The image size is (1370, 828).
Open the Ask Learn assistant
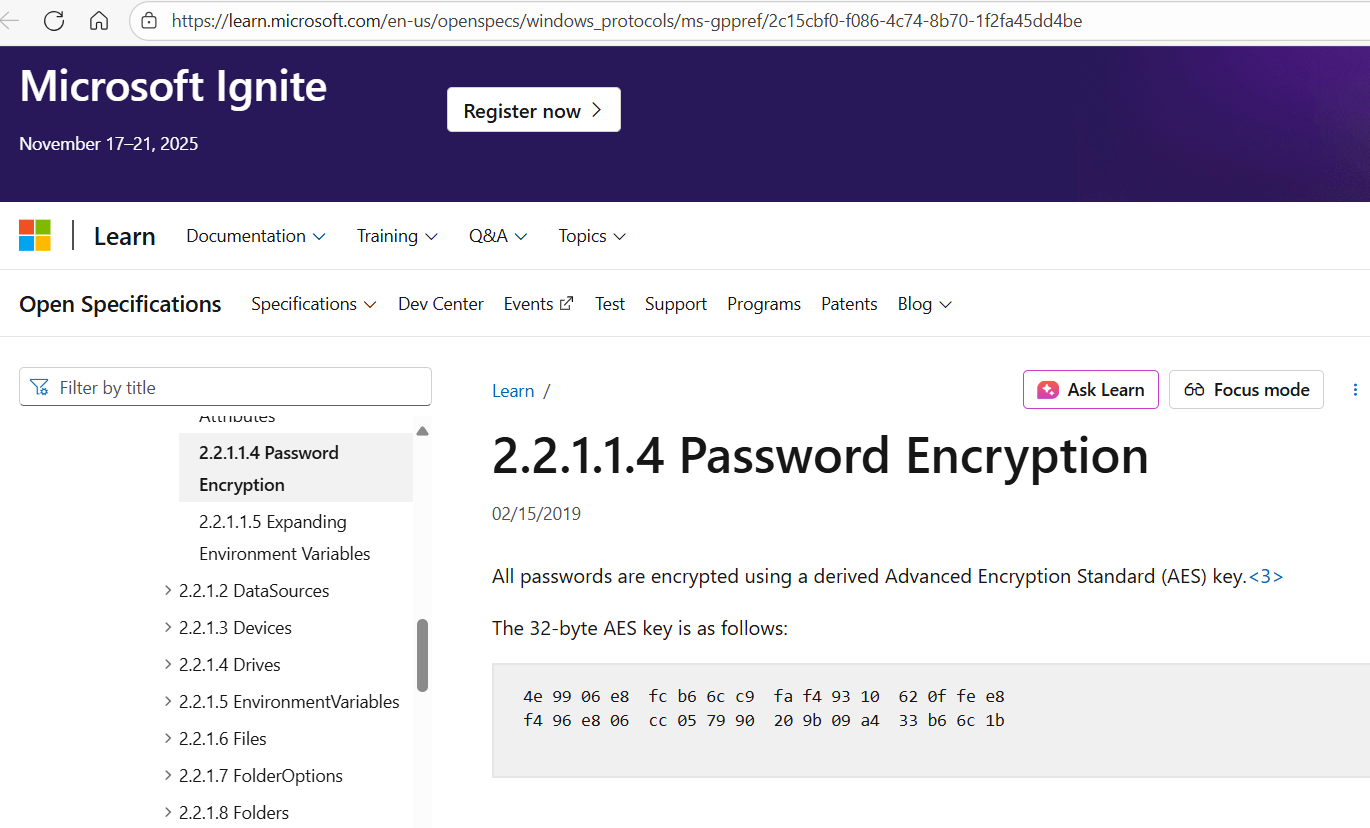coord(1090,390)
